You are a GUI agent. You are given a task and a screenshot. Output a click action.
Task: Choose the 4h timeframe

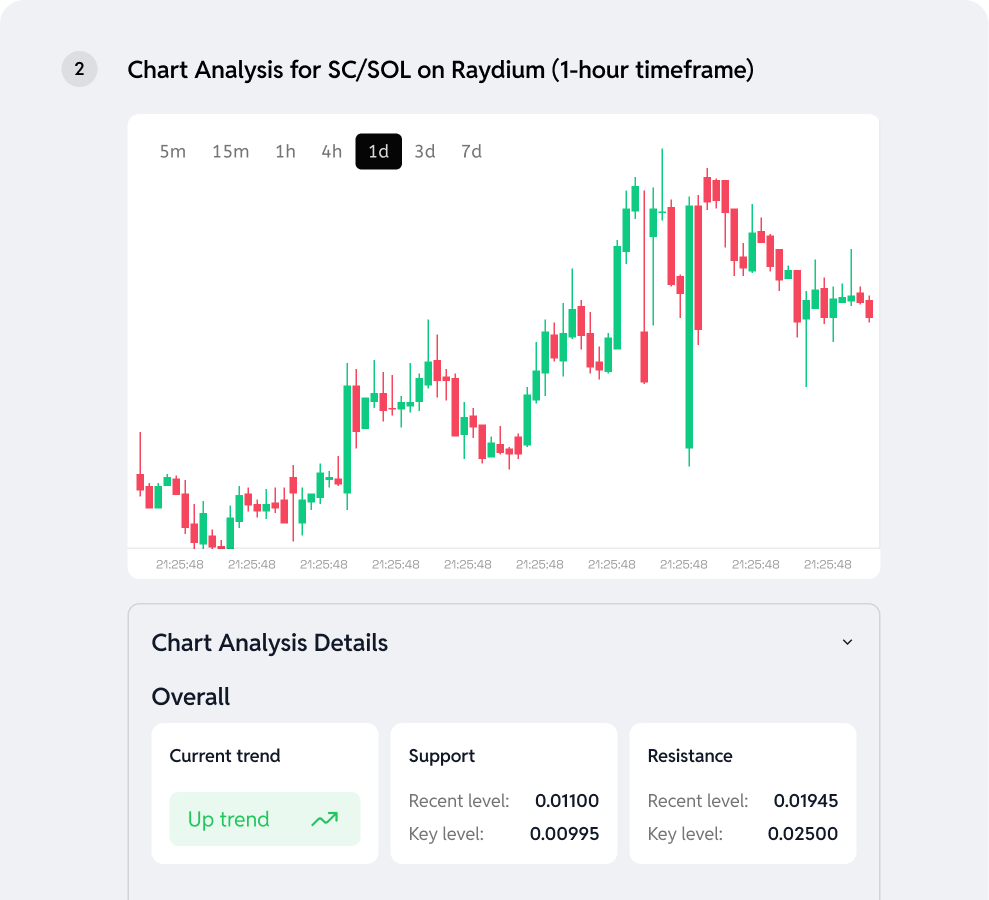[x=331, y=151]
